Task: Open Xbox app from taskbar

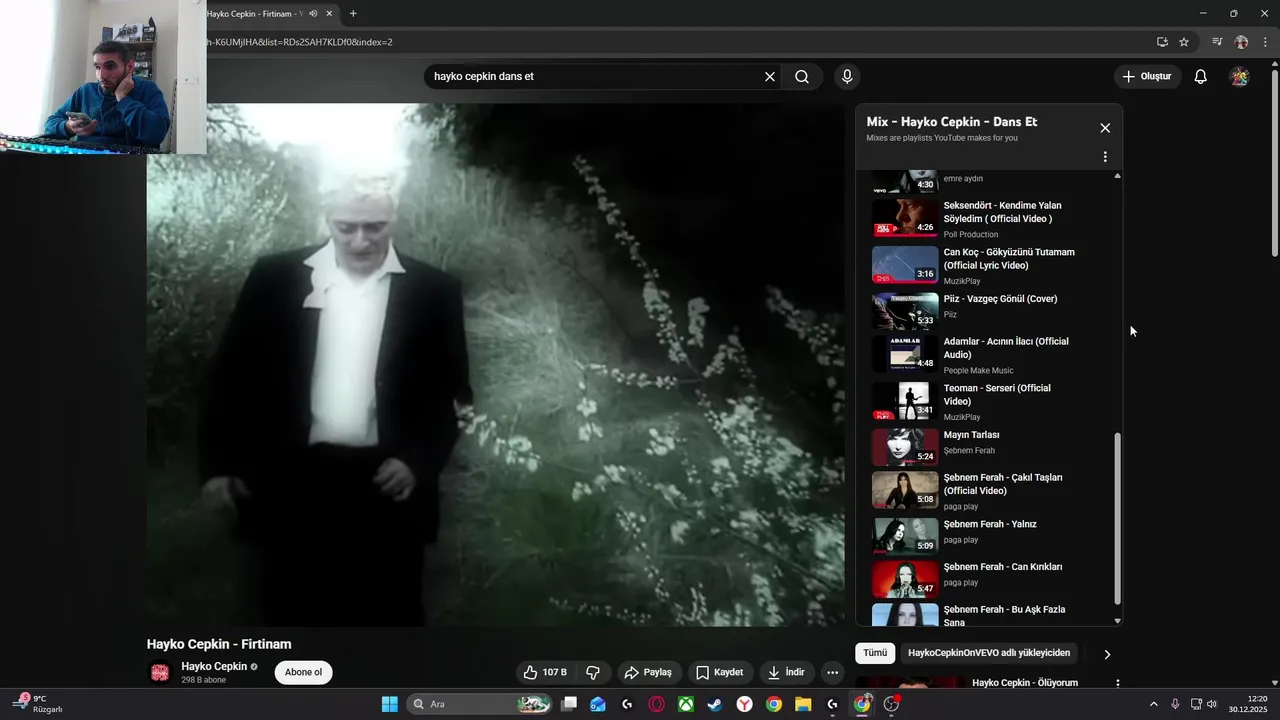Action: tap(686, 704)
